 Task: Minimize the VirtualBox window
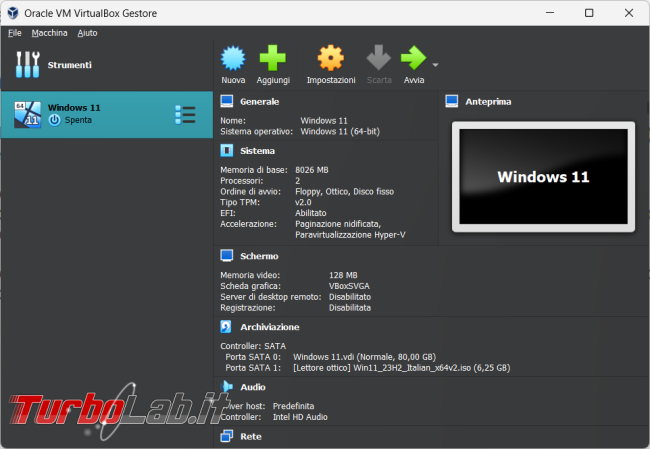pos(550,13)
